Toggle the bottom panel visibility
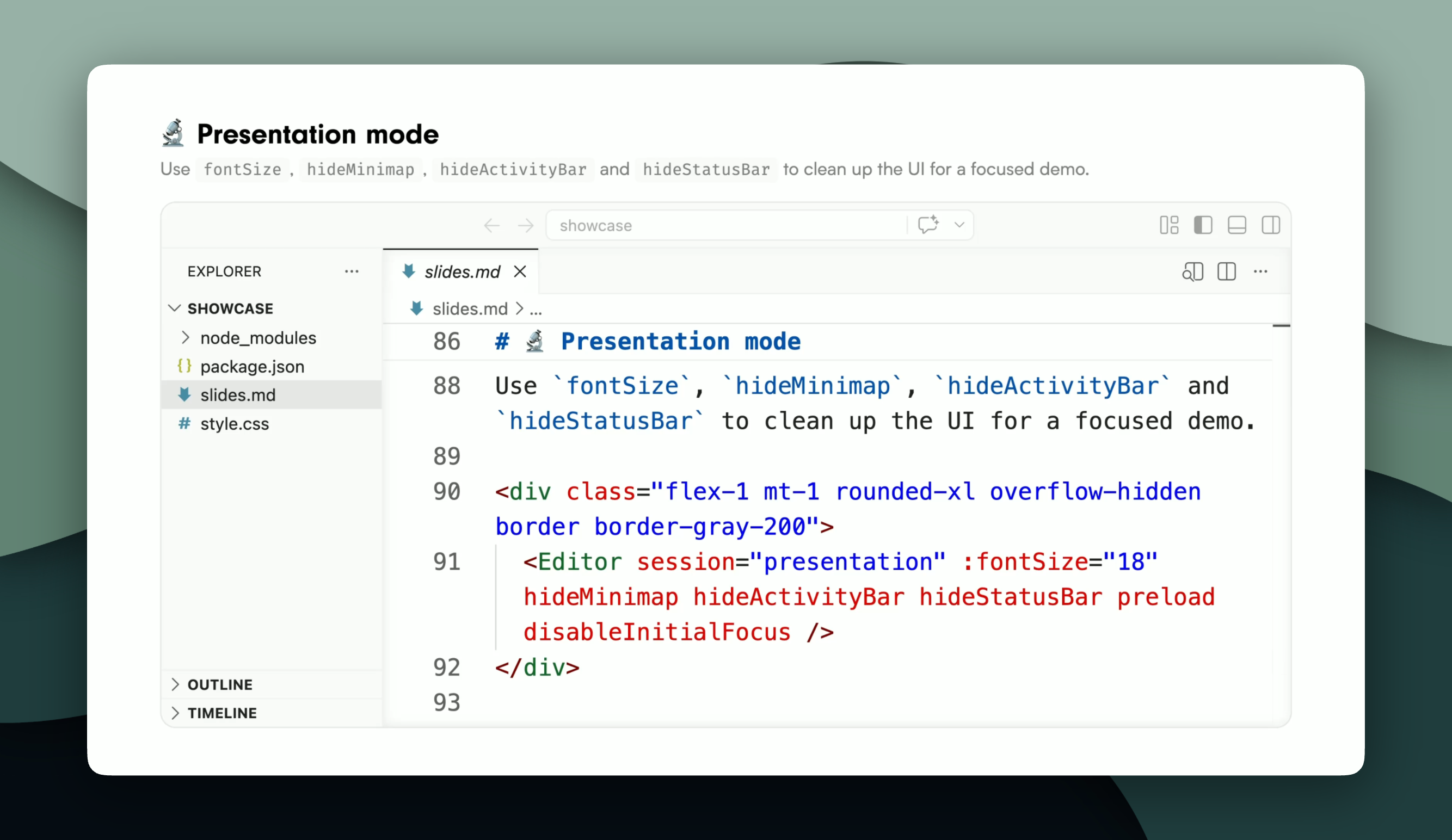Image resolution: width=1452 pixels, height=840 pixels. (x=1237, y=225)
